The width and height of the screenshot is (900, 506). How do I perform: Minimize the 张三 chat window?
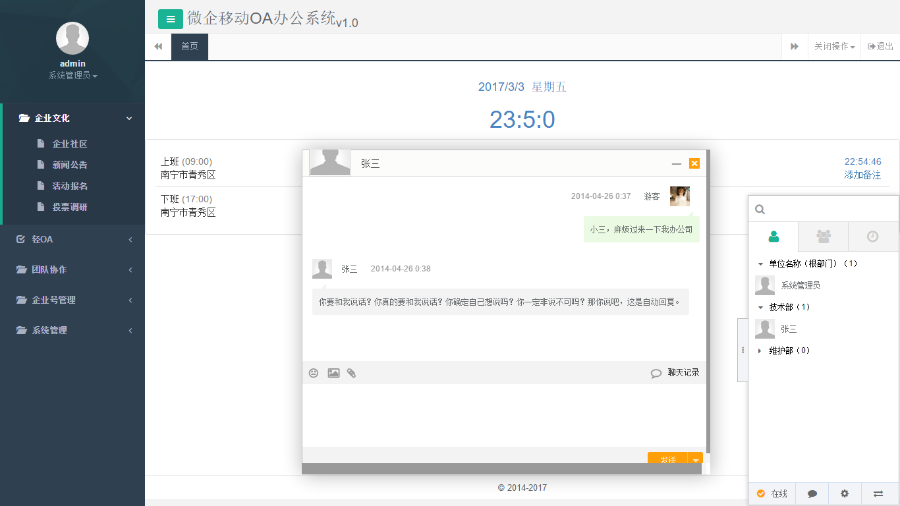[x=676, y=164]
